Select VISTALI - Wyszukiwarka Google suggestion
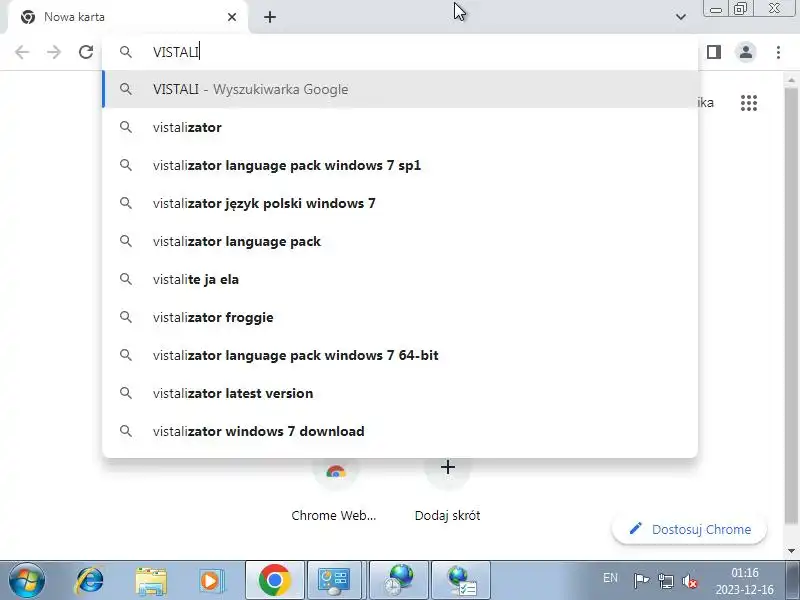This screenshot has height=600, width=800. (400, 89)
